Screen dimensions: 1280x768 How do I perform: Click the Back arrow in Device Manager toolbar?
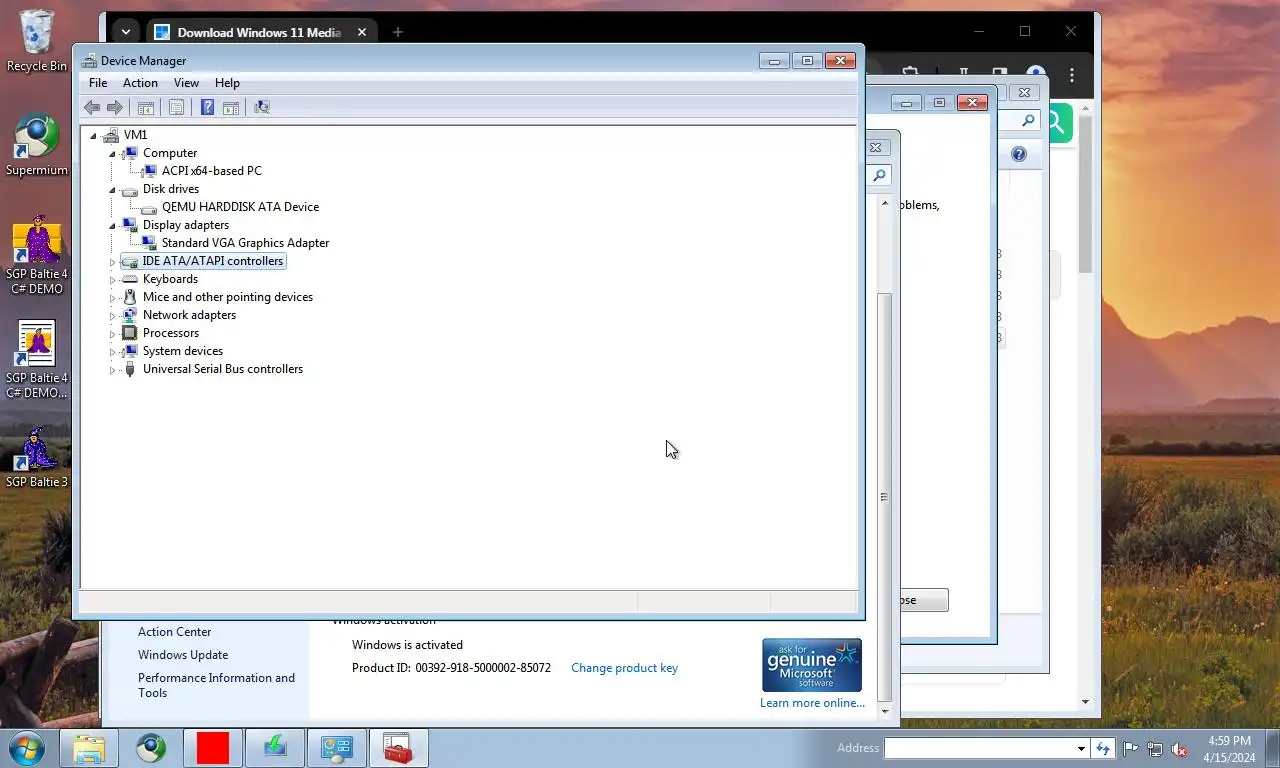point(92,107)
